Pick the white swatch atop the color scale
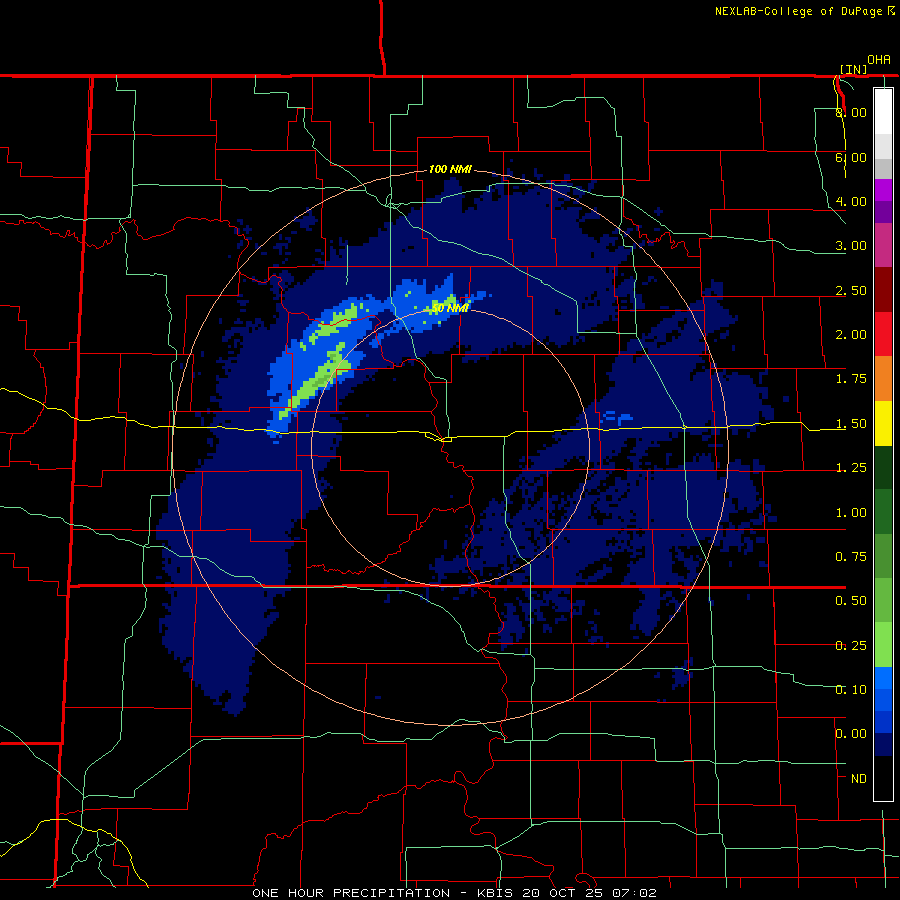 (x=883, y=111)
